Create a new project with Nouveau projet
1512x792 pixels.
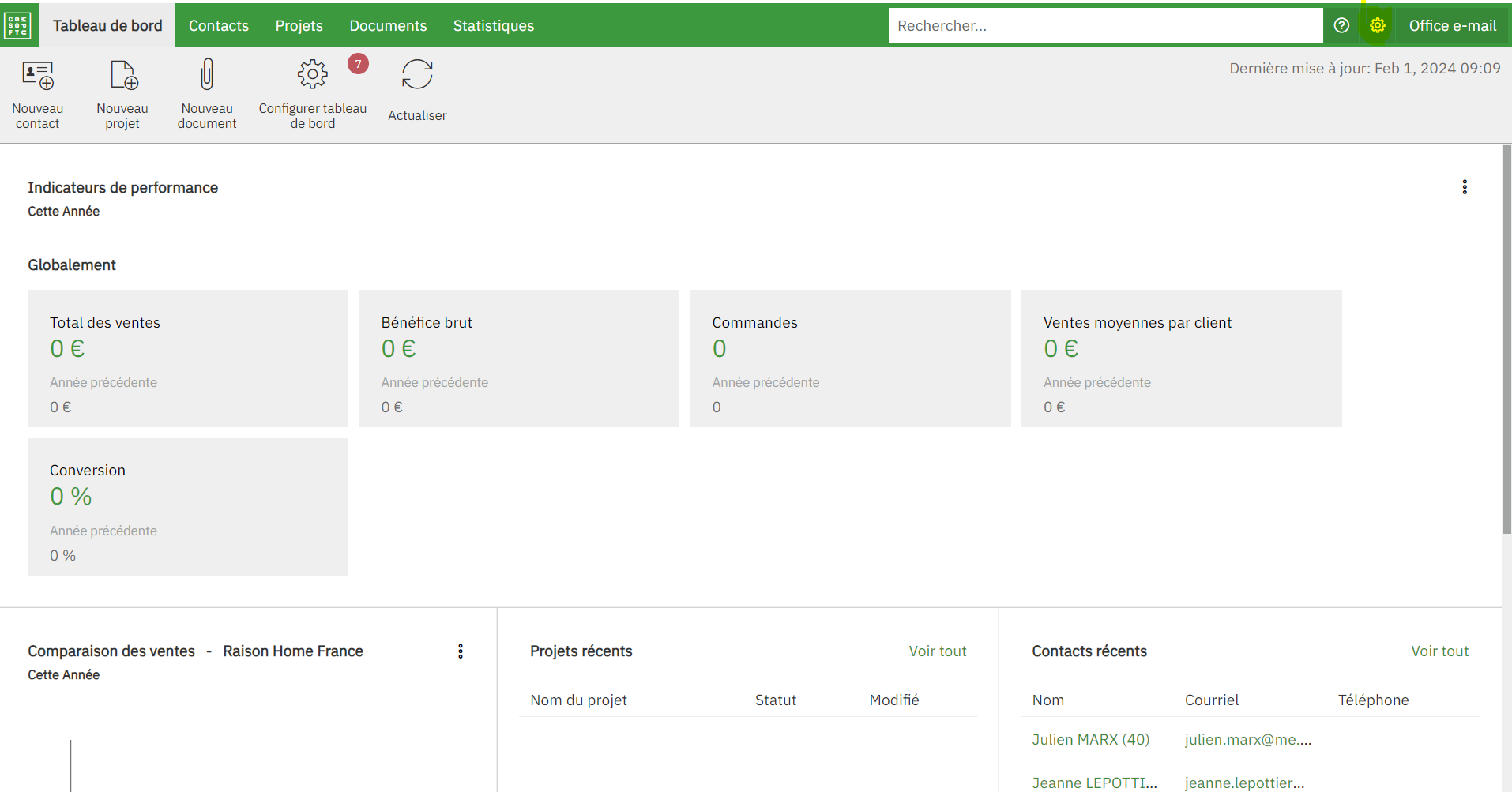click(122, 76)
